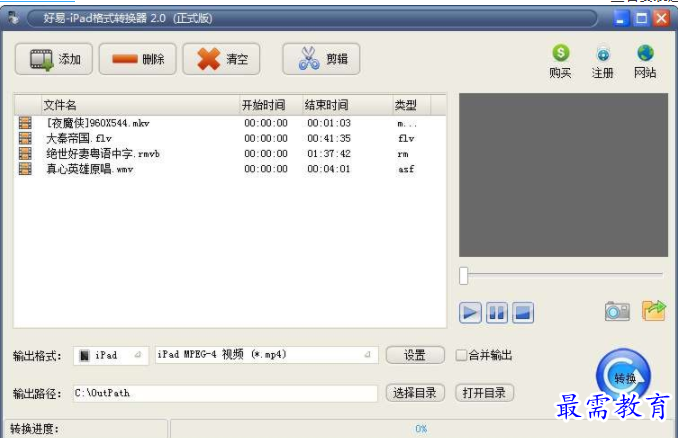Take a snapshot with the camera icon

coord(617,311)
